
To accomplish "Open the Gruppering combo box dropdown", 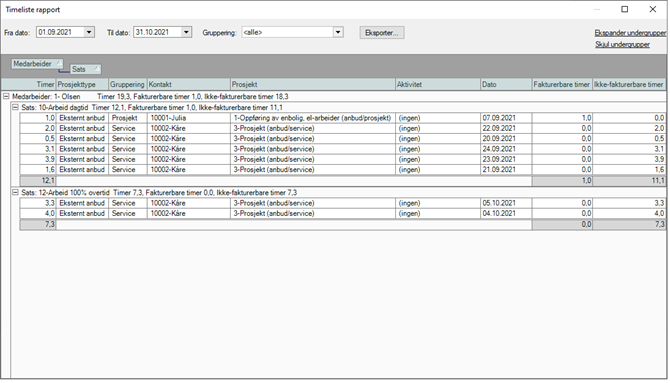I will pyautogui.click(x=338, y=32).
